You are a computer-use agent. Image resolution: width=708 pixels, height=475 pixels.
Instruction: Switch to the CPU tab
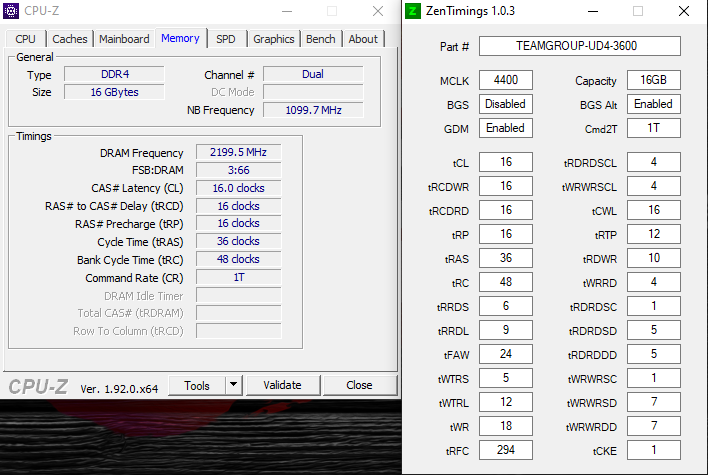(x=25, y=39)
